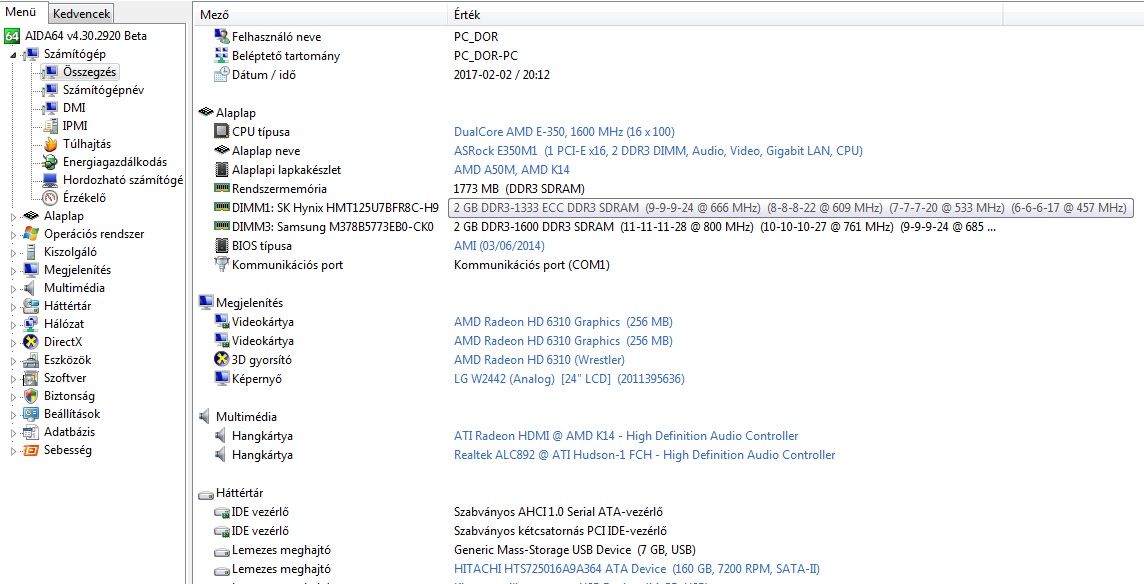
Task: Click the Dátum / idő clock icon
Action: click(x=222, y=74)
